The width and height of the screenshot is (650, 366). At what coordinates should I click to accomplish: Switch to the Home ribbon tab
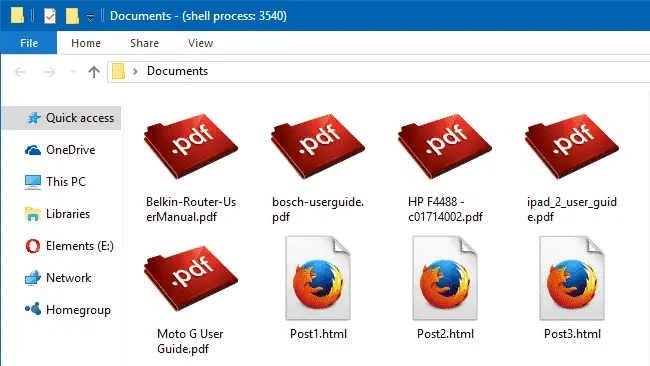86,43
